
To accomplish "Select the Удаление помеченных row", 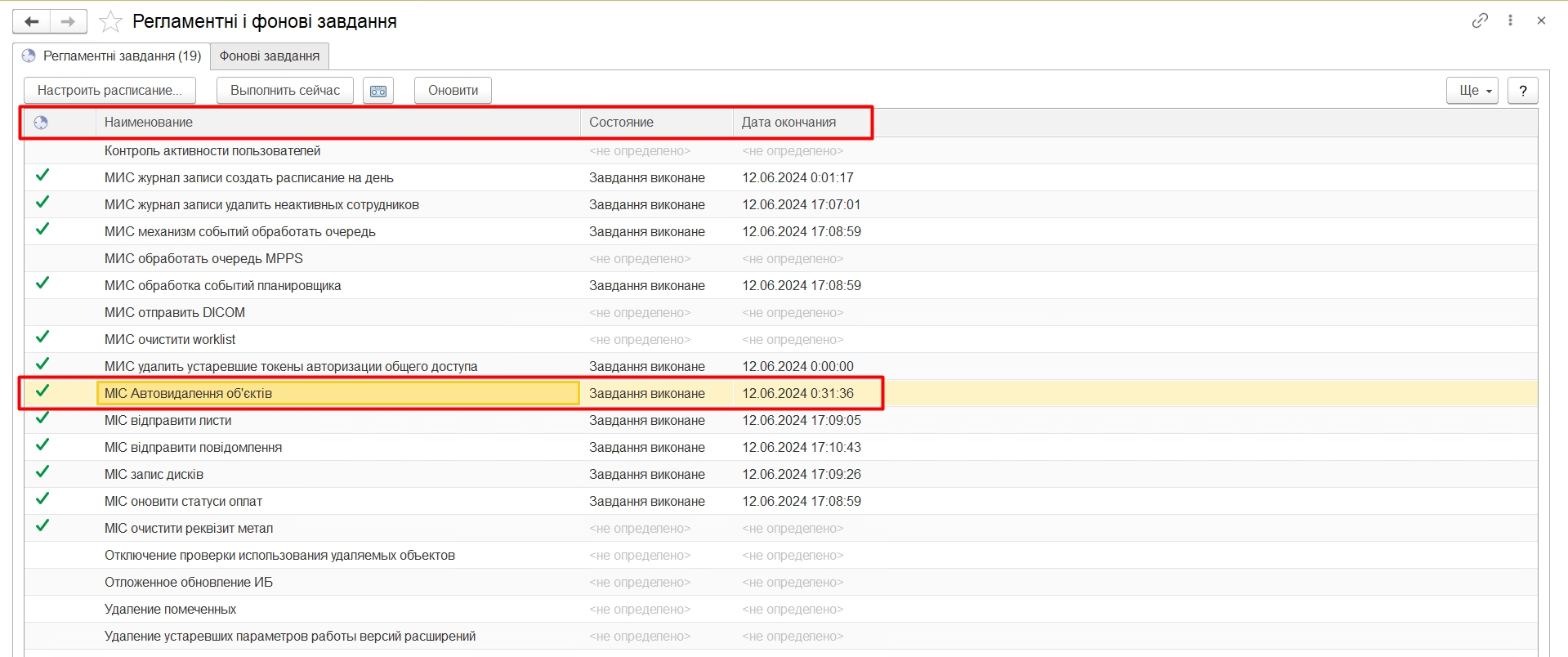I will pyautogui.click(x=170, y=610).
